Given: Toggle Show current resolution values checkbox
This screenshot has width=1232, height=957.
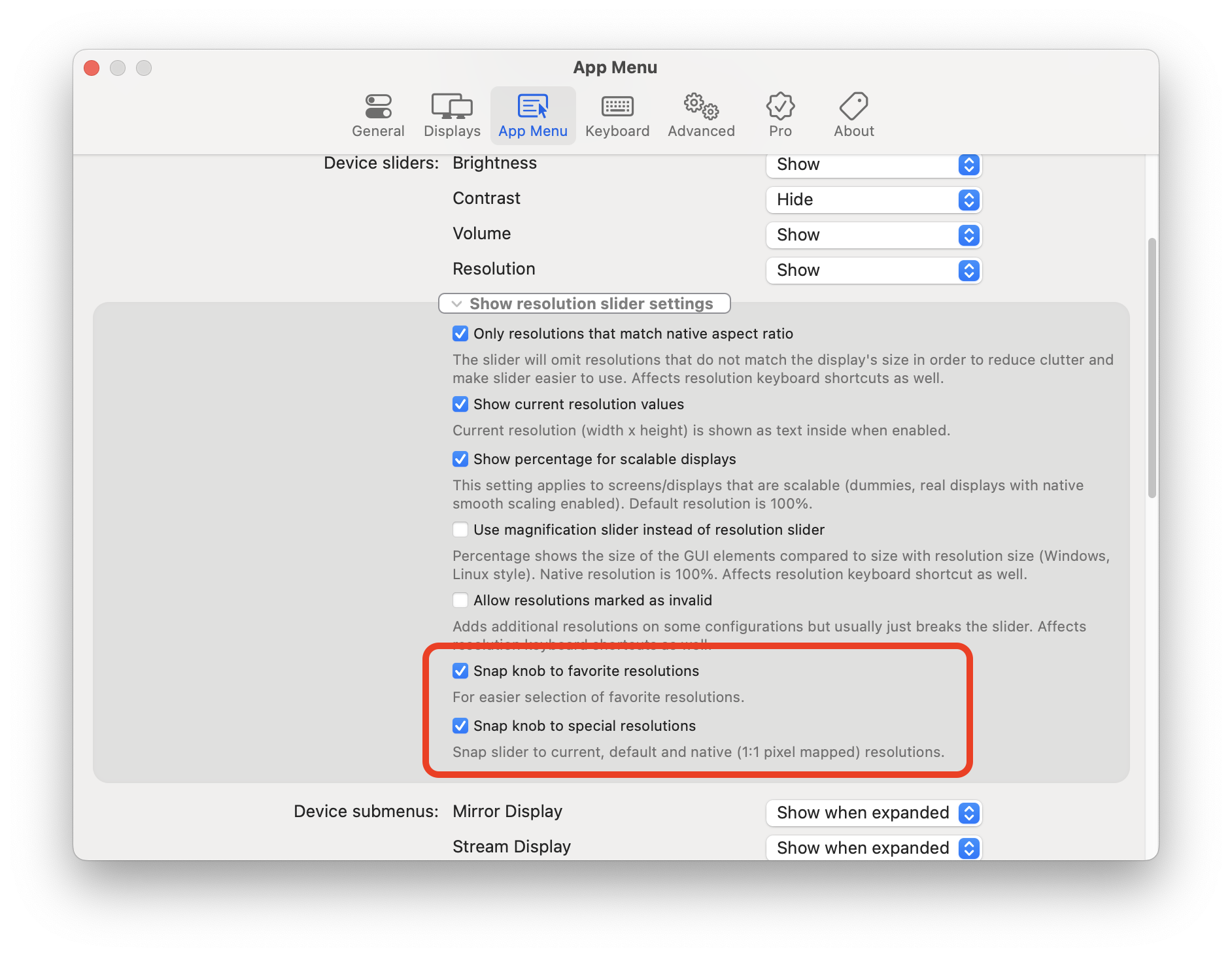Looking at the screenshot, I should (460, 405).
